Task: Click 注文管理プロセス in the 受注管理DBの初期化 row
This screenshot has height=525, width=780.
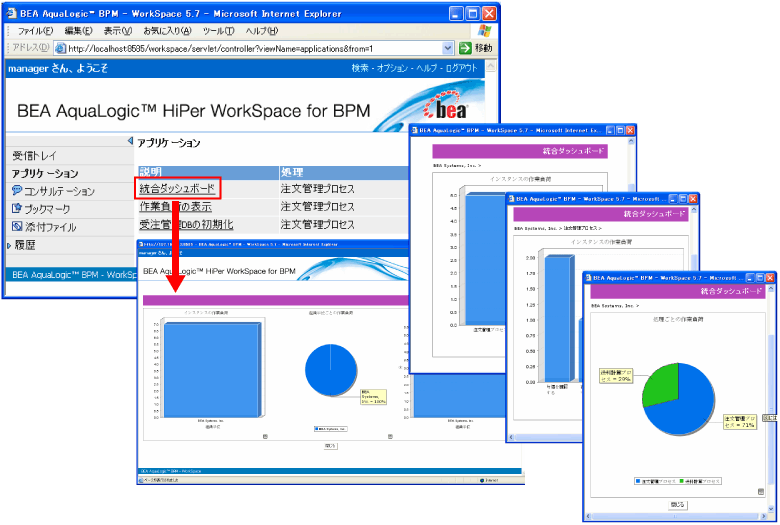Action: pos(317,224)
